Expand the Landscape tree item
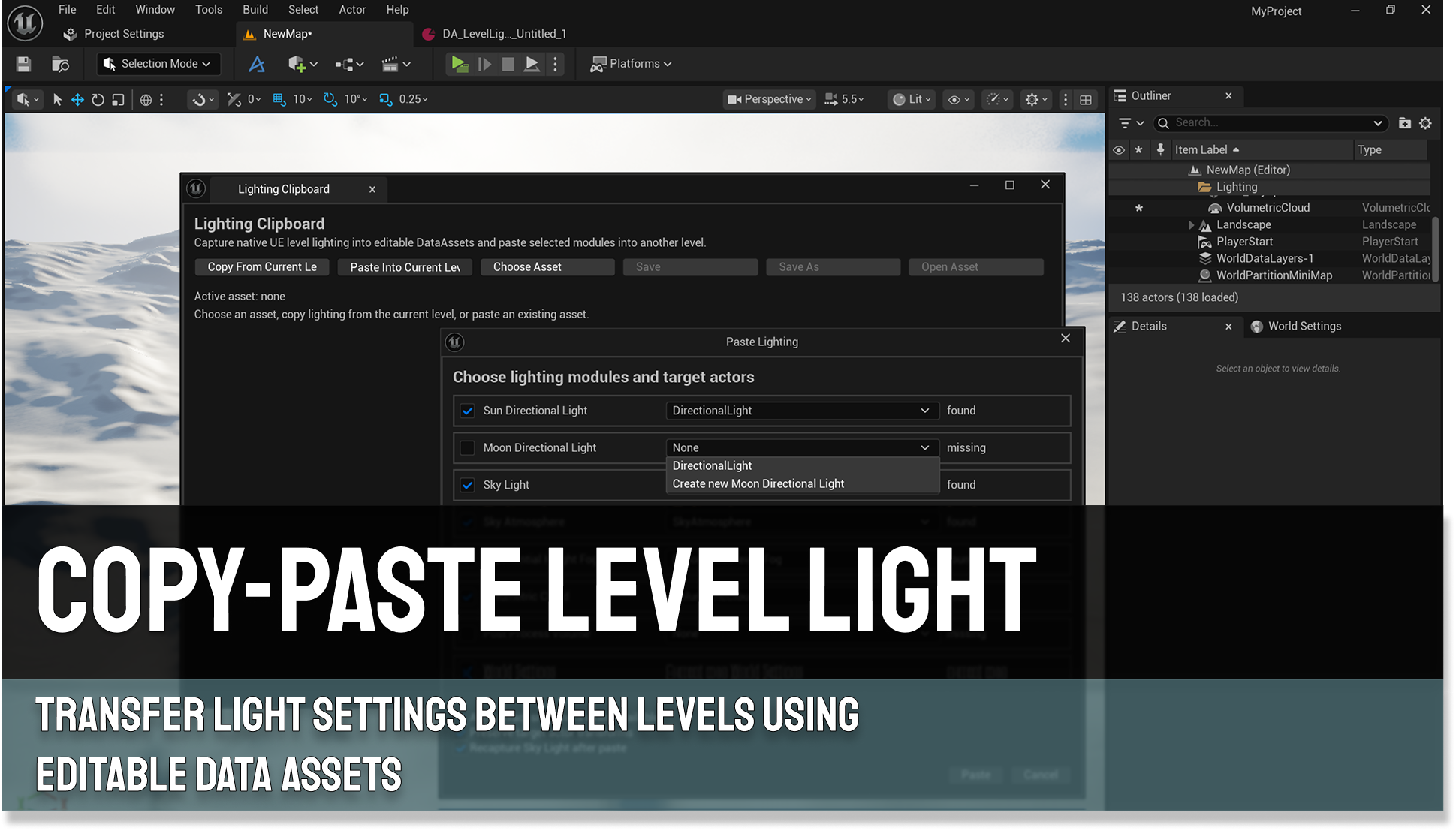Screen dimensions: 1456x831 (1191, 225)
